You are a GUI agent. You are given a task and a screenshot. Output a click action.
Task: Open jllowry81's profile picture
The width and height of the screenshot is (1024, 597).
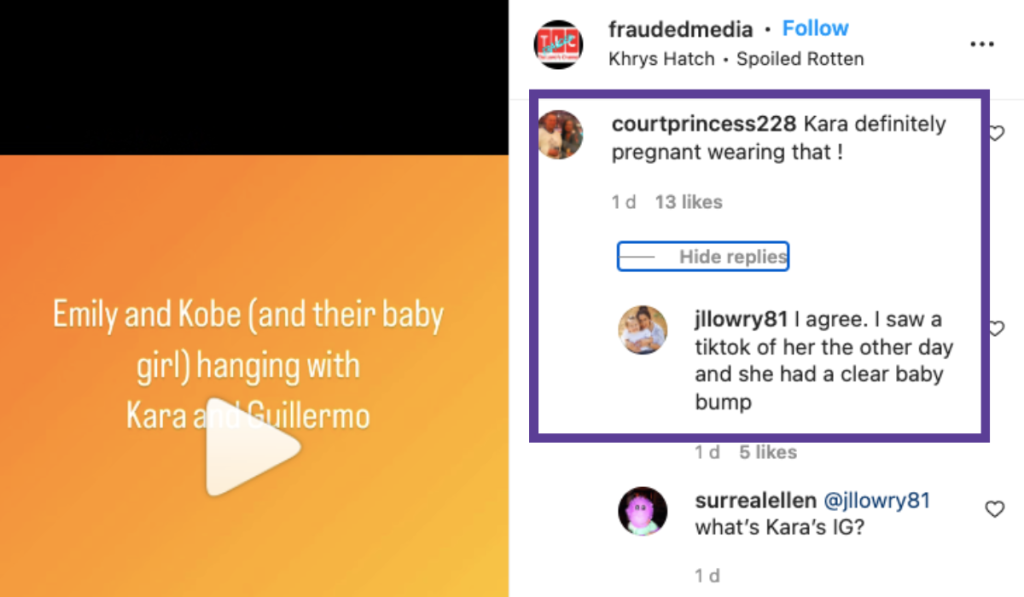tap(643, 330)
